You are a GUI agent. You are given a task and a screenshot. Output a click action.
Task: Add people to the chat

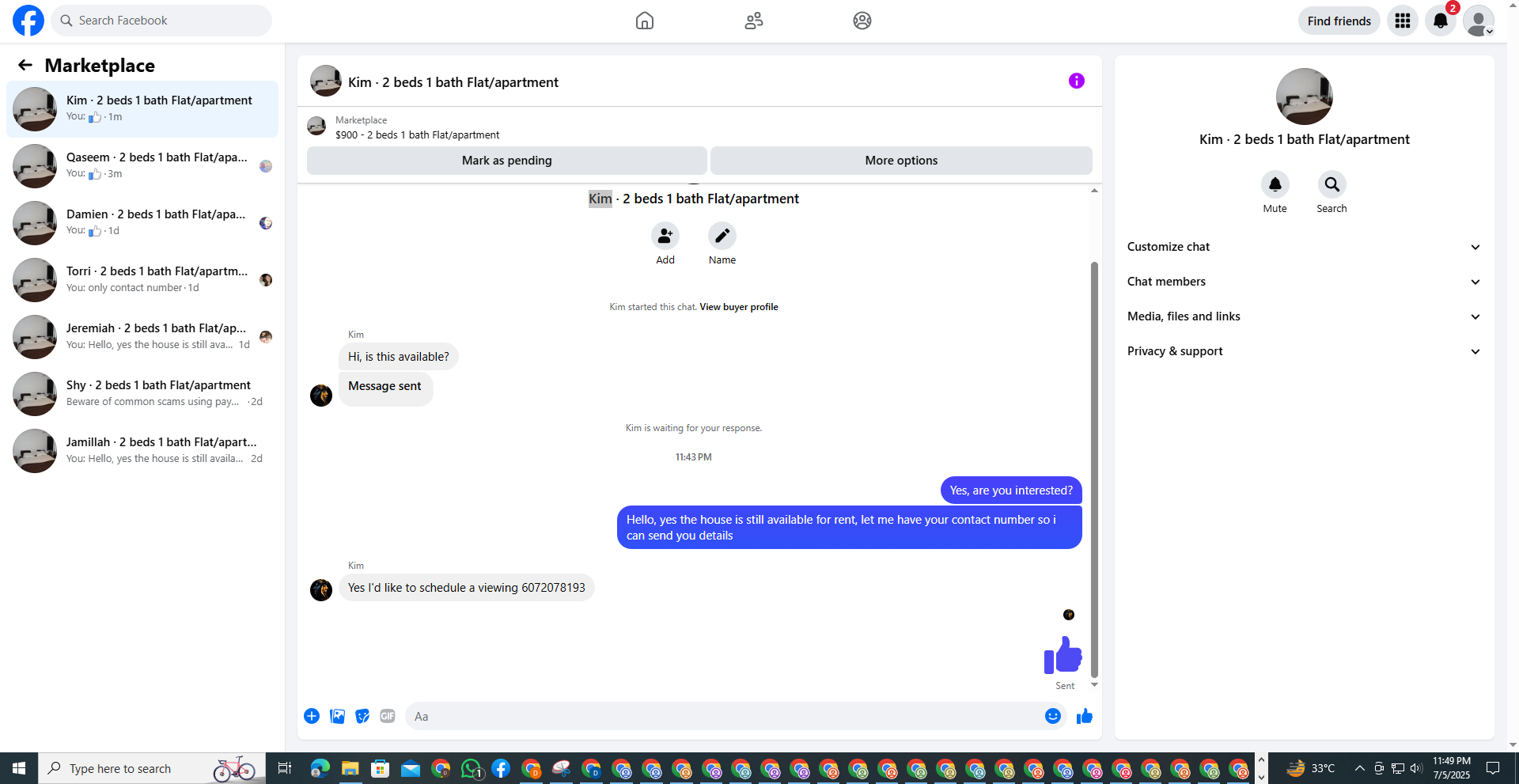pyautogui.click(x=665, y=236)
